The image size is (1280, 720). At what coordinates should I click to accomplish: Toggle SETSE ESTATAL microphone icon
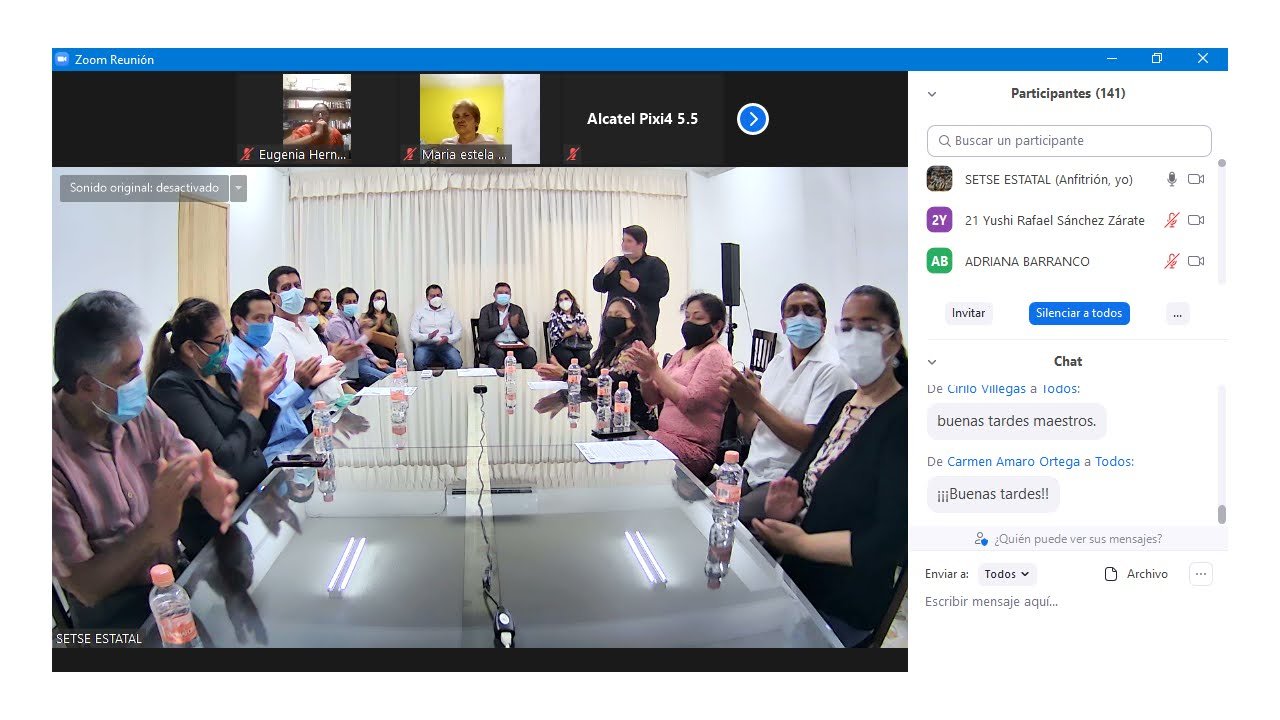tap(1172, 179)
